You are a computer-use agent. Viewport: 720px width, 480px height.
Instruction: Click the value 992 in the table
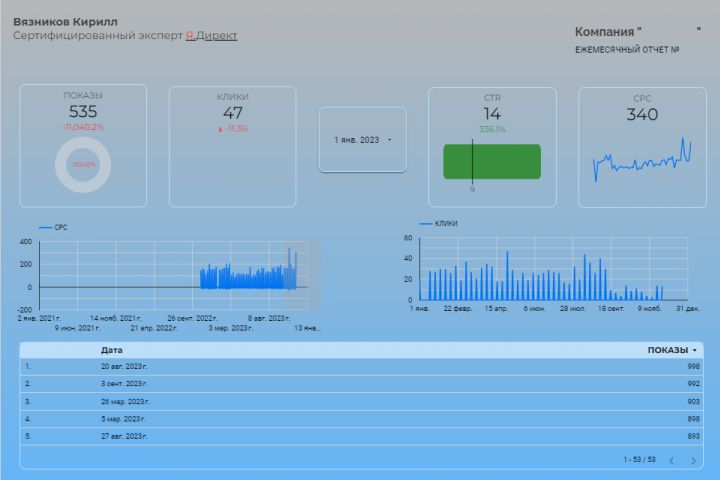tap(693, 384)
